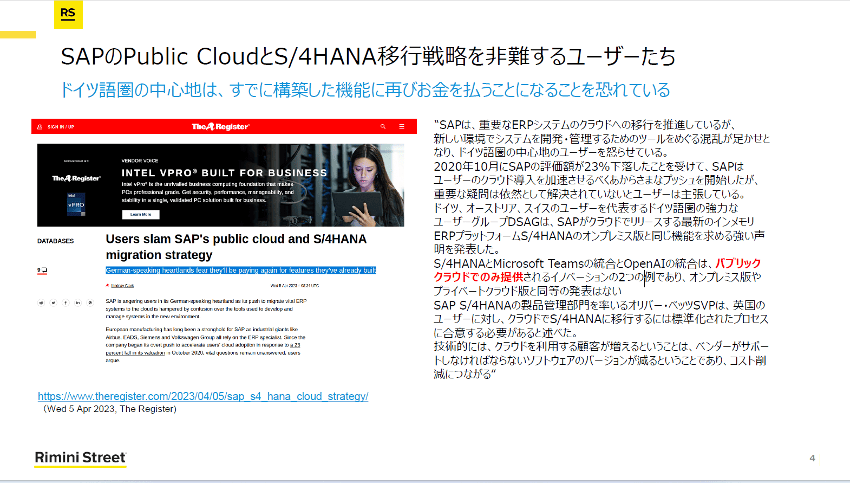Click the Intel vPro badge in ad banner
Image resolution: width=850 pixels, height=484 pixels.
pos(76,204)
